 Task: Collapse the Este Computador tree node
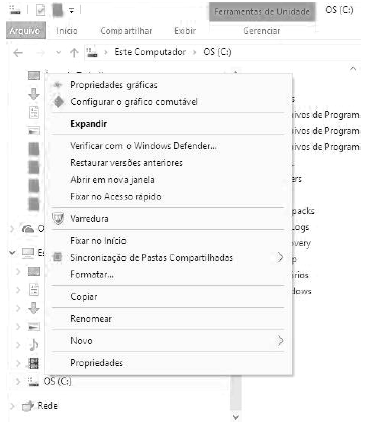(12, 253)
